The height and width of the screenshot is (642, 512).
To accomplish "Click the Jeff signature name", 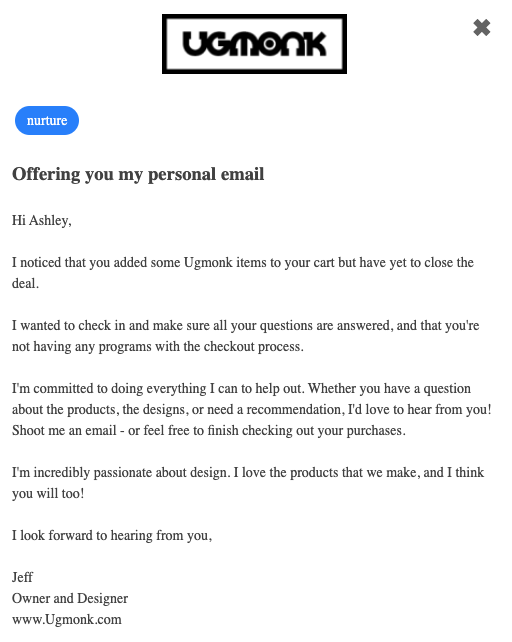I will pos(22,577).
